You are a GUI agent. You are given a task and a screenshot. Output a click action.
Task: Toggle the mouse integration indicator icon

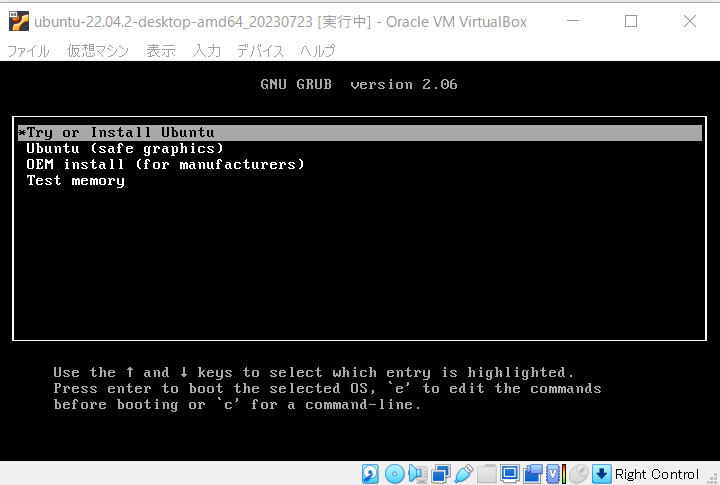tap(578, 474)
